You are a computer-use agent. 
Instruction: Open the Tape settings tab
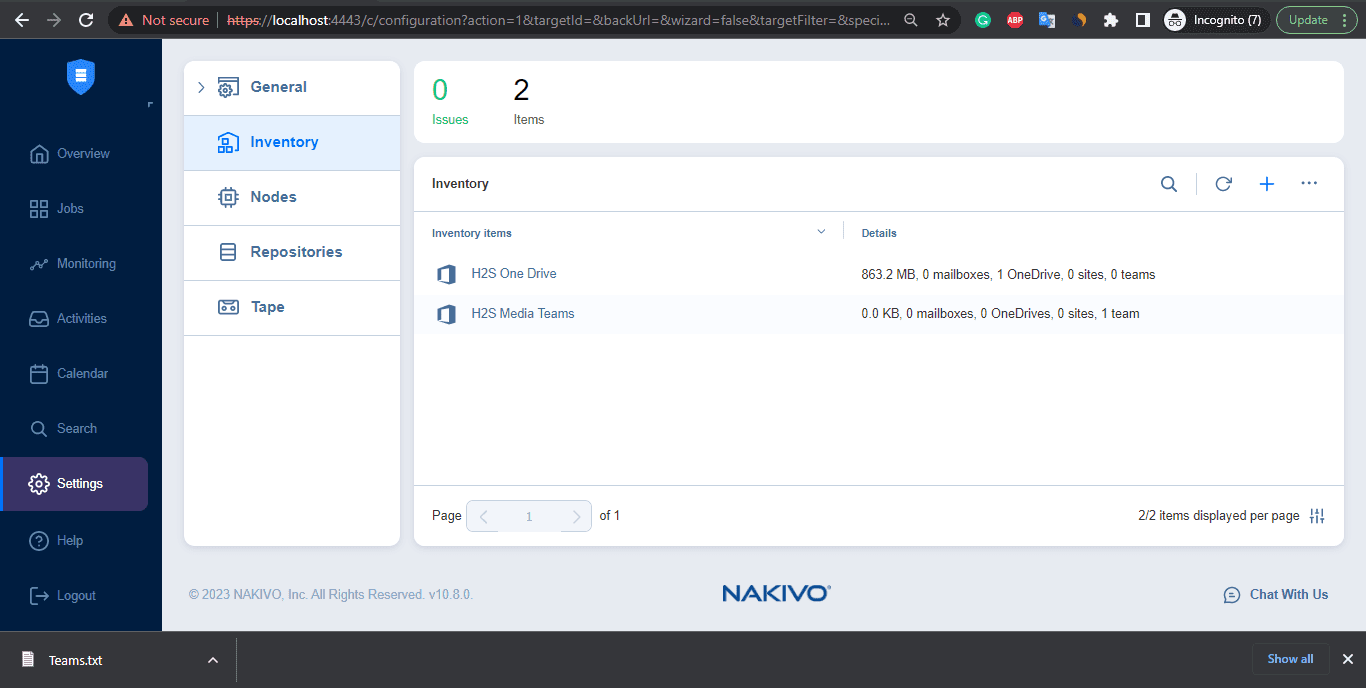(292, 308)
